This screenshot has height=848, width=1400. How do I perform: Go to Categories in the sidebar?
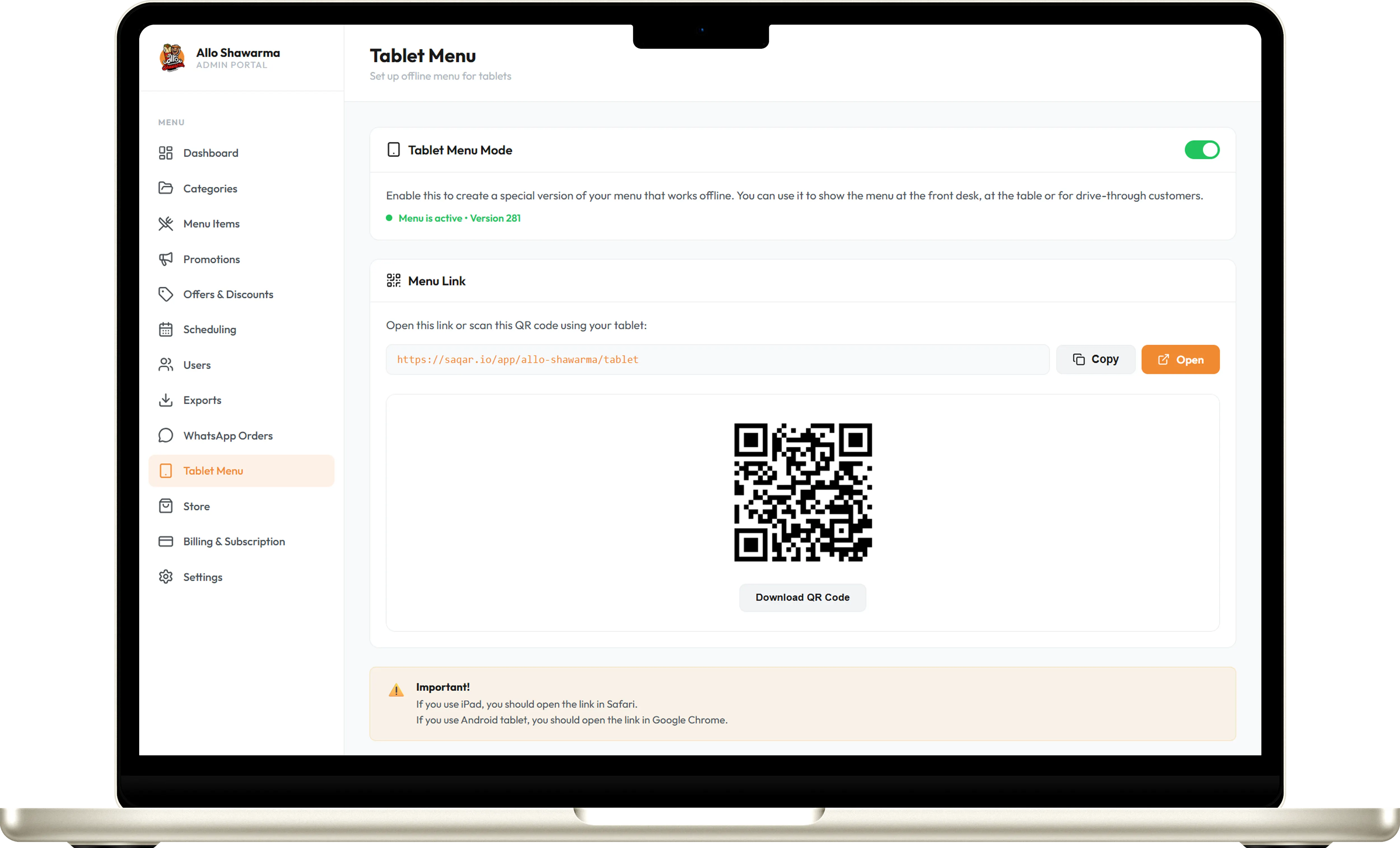click(241, 188)
